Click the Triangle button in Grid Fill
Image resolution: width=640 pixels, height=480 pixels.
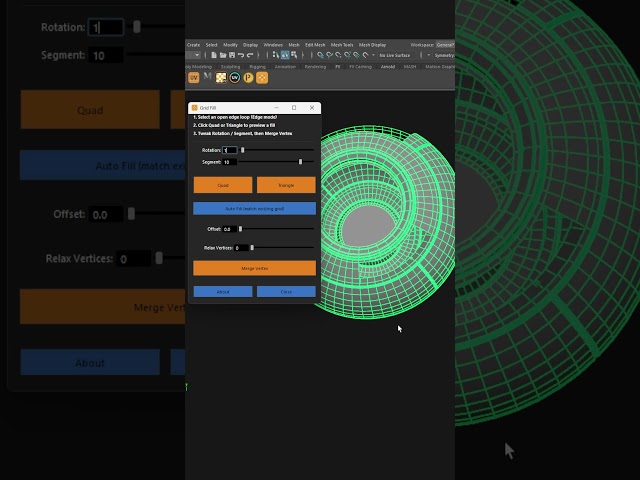(x=286, y=185)
